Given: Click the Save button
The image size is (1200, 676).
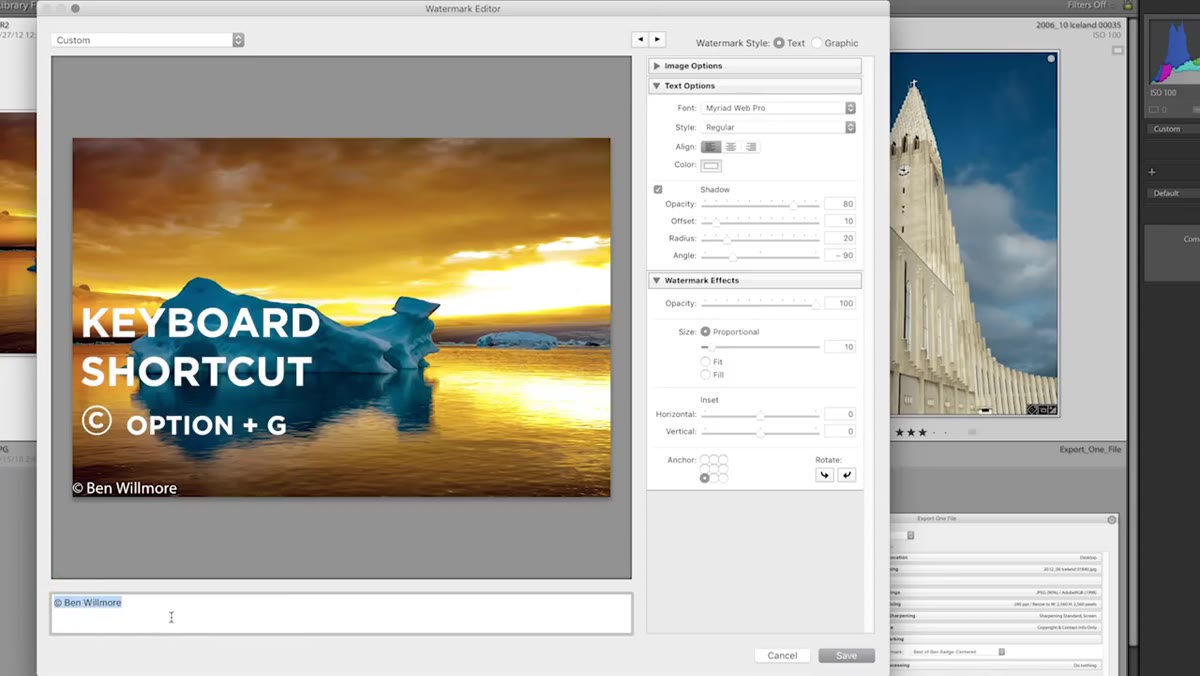Looking at the screenshot, I should pos(846,656).
